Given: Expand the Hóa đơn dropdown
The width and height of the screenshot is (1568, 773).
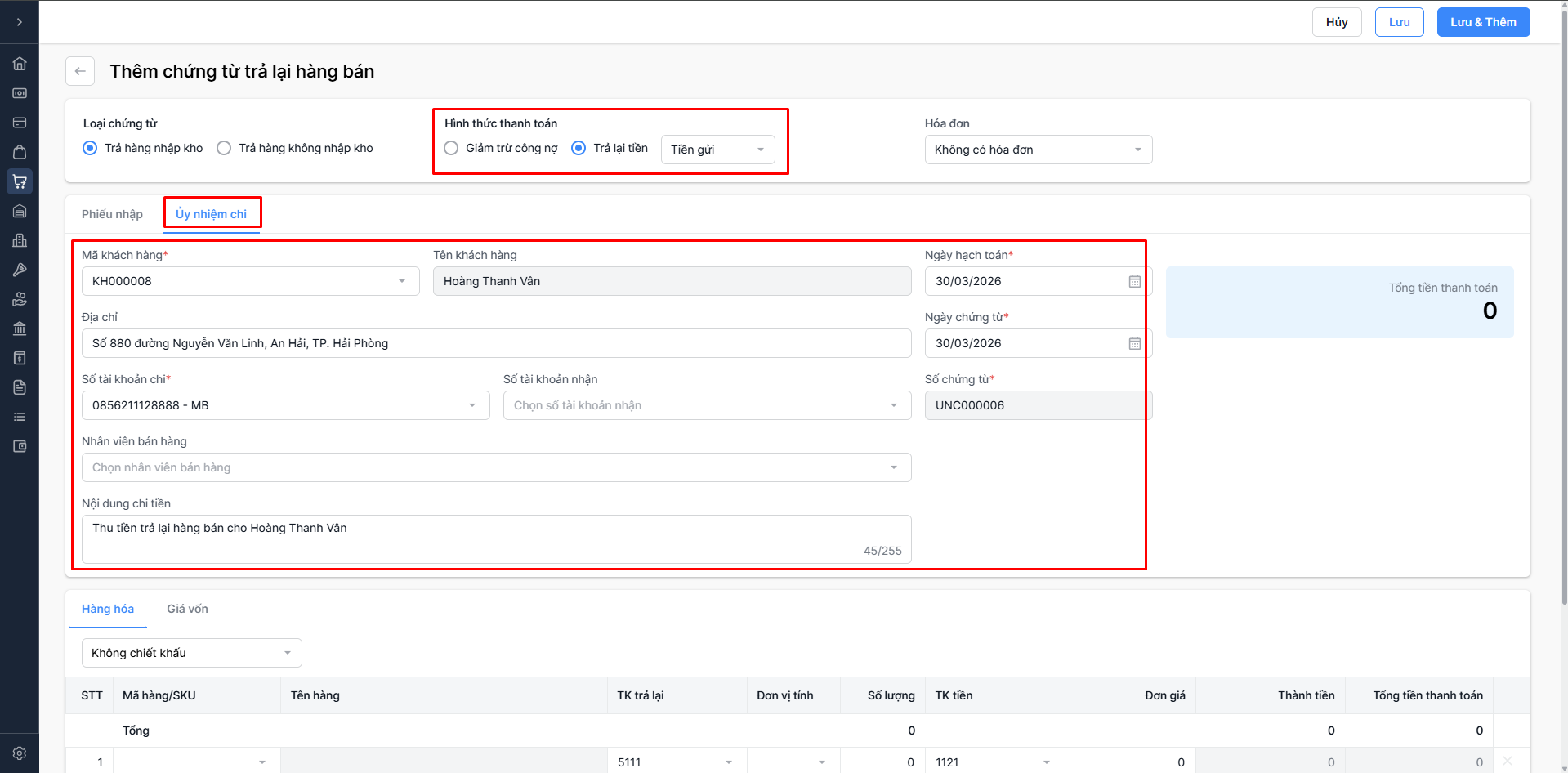Looking at the screenshot, I should [1038, 150].
